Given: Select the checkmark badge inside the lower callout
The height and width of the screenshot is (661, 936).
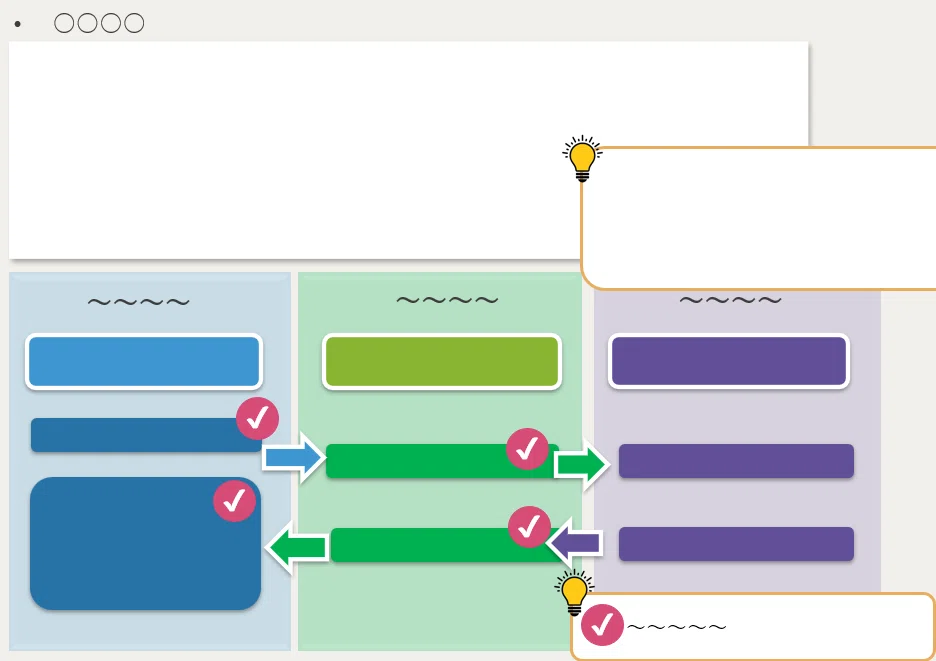Looking at the screenshot, I should (602, 625).
